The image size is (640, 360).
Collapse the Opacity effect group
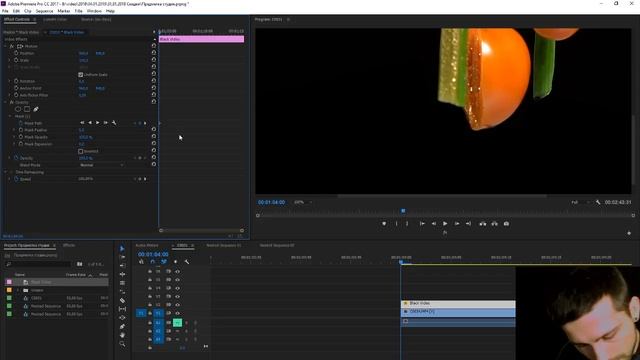pos(5,102)
